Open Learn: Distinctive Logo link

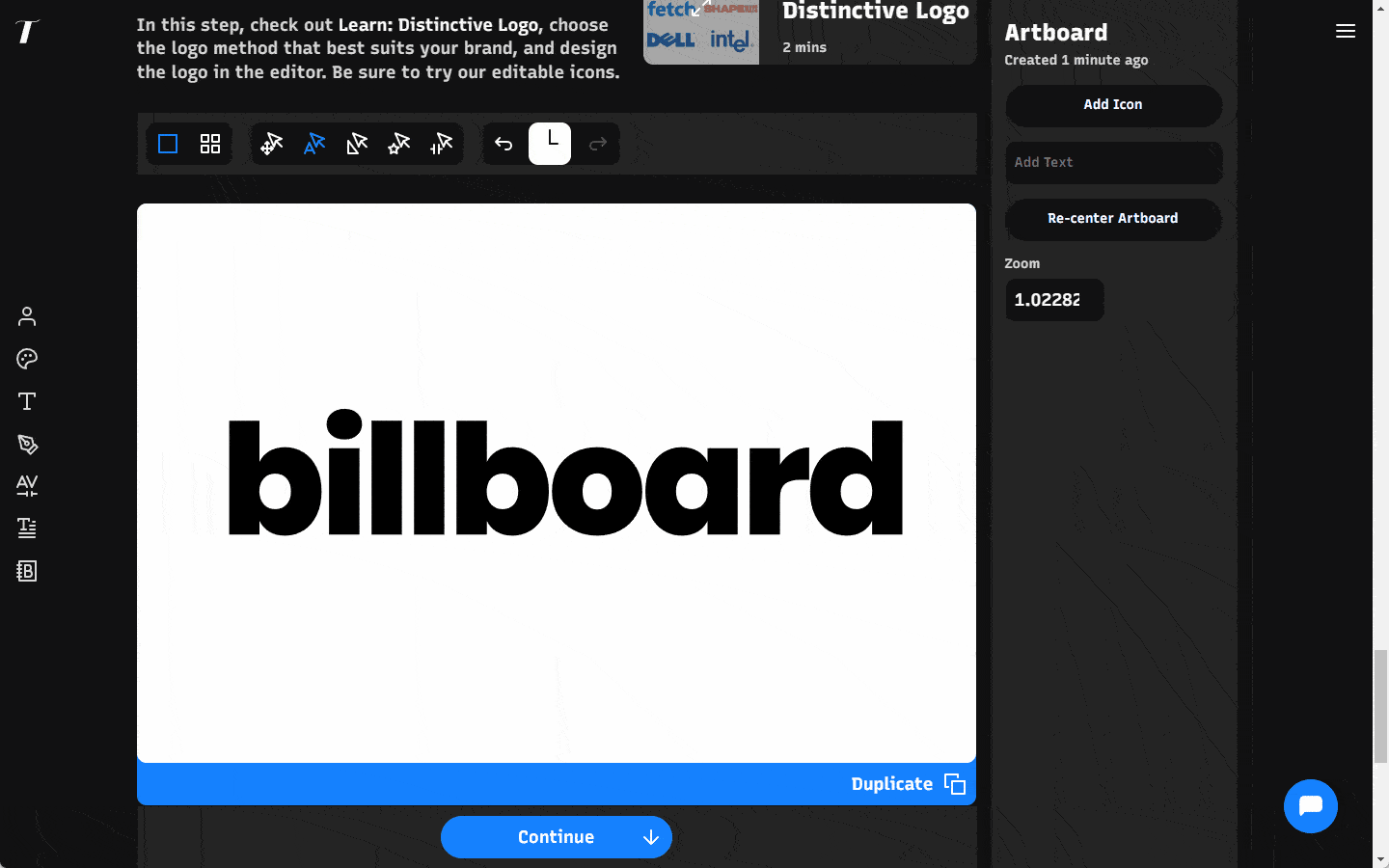[x=438, y=25]
